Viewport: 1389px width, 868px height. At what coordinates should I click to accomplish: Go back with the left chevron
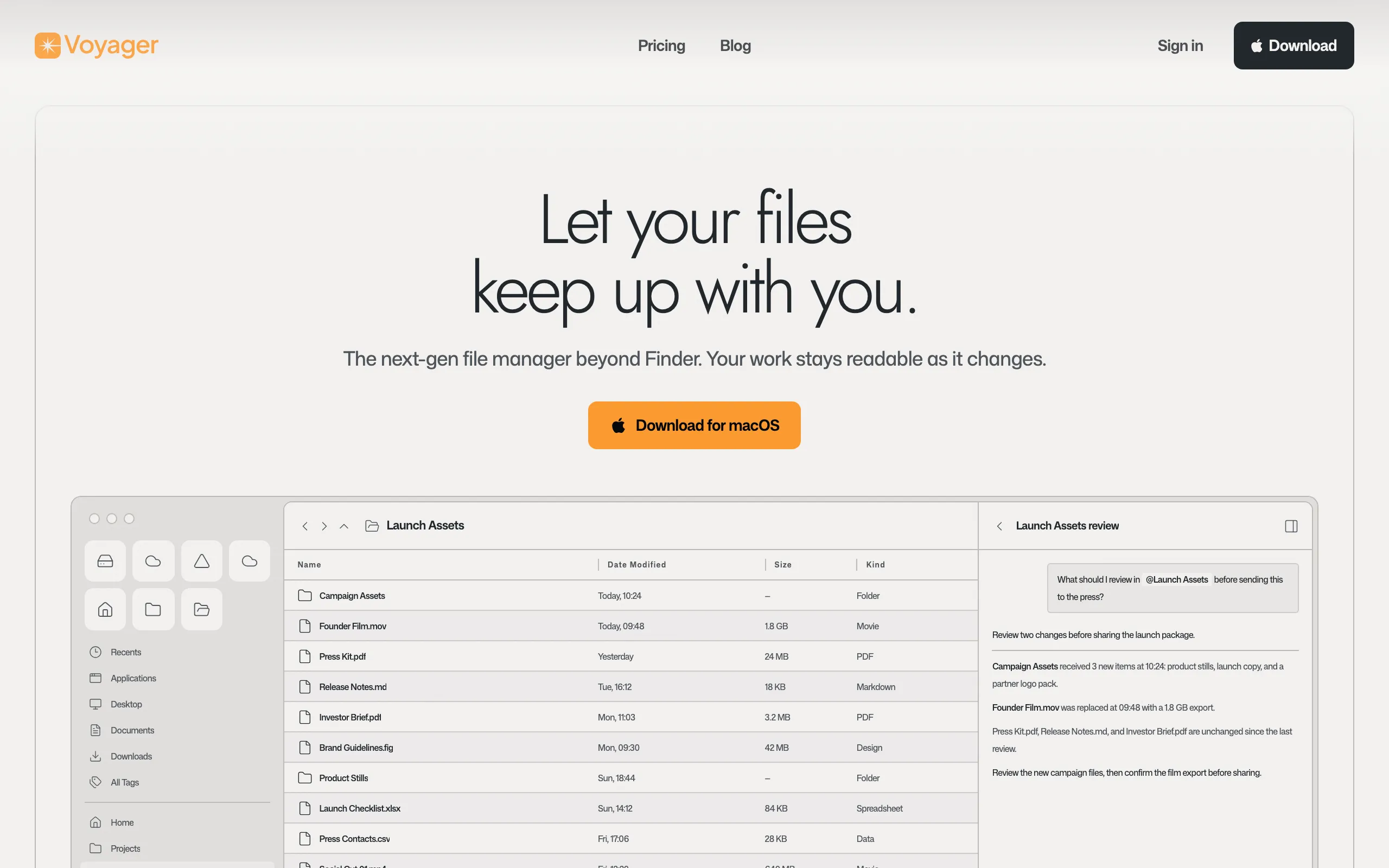click(x=305, y=526)
